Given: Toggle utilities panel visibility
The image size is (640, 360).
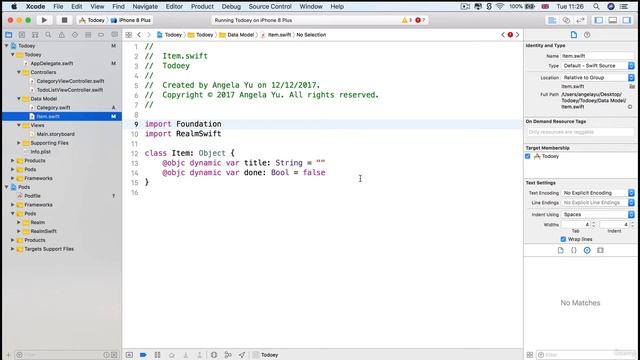Looking at the screenshot, I should [627, 20].
